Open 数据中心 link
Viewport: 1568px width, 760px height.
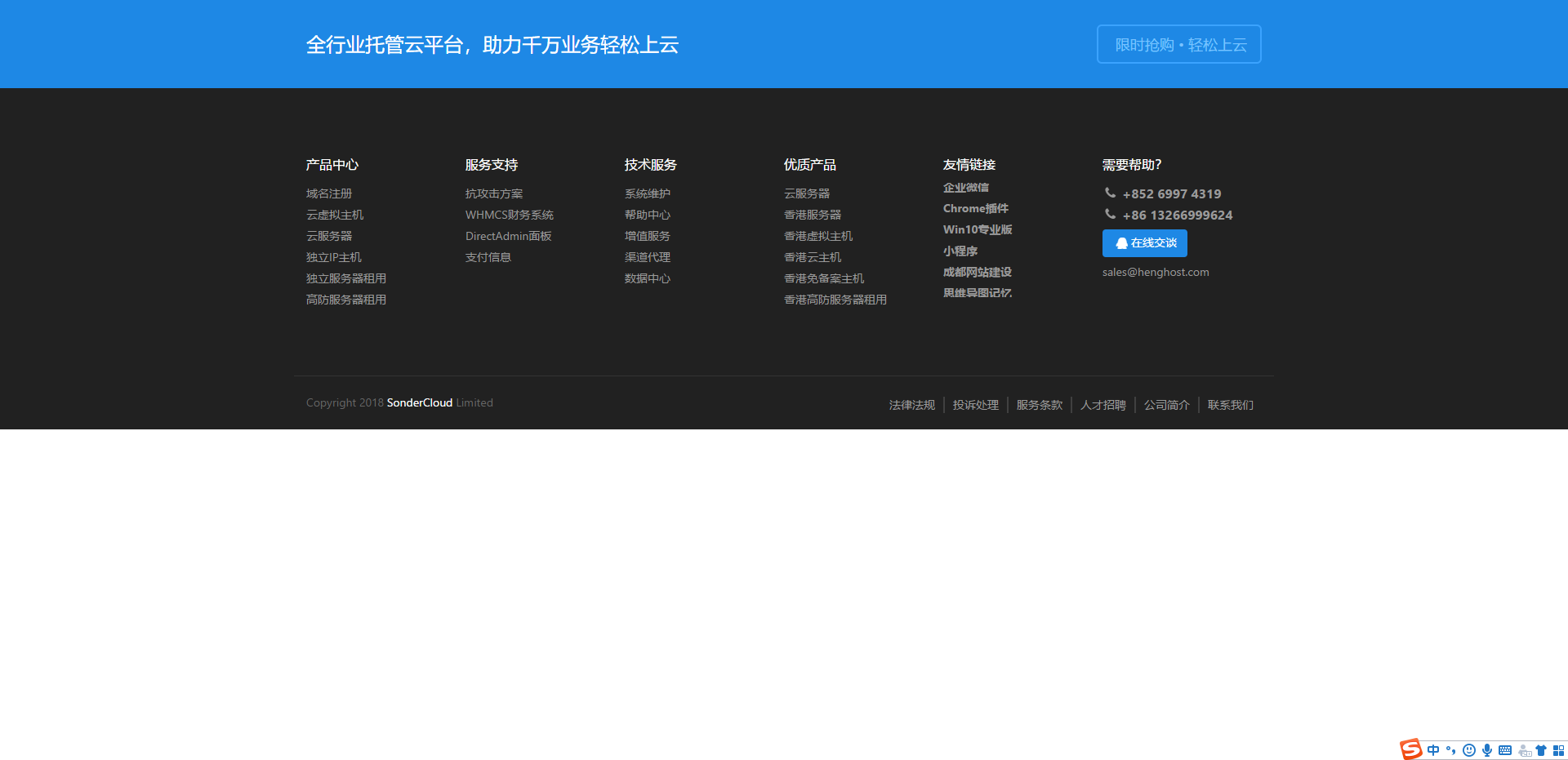tap(648, 278)
